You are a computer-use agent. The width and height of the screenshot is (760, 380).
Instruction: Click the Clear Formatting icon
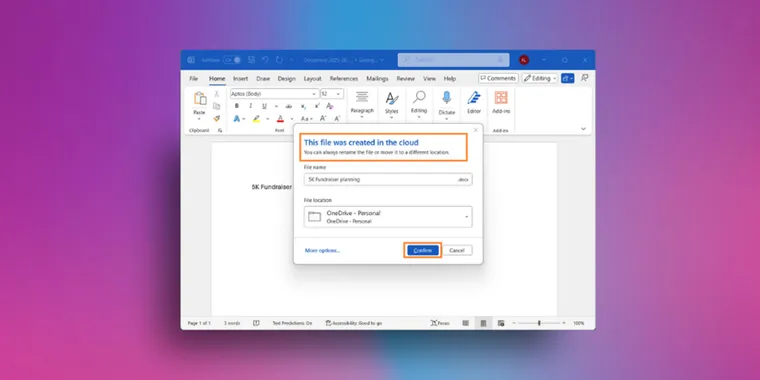pos(330,106)
